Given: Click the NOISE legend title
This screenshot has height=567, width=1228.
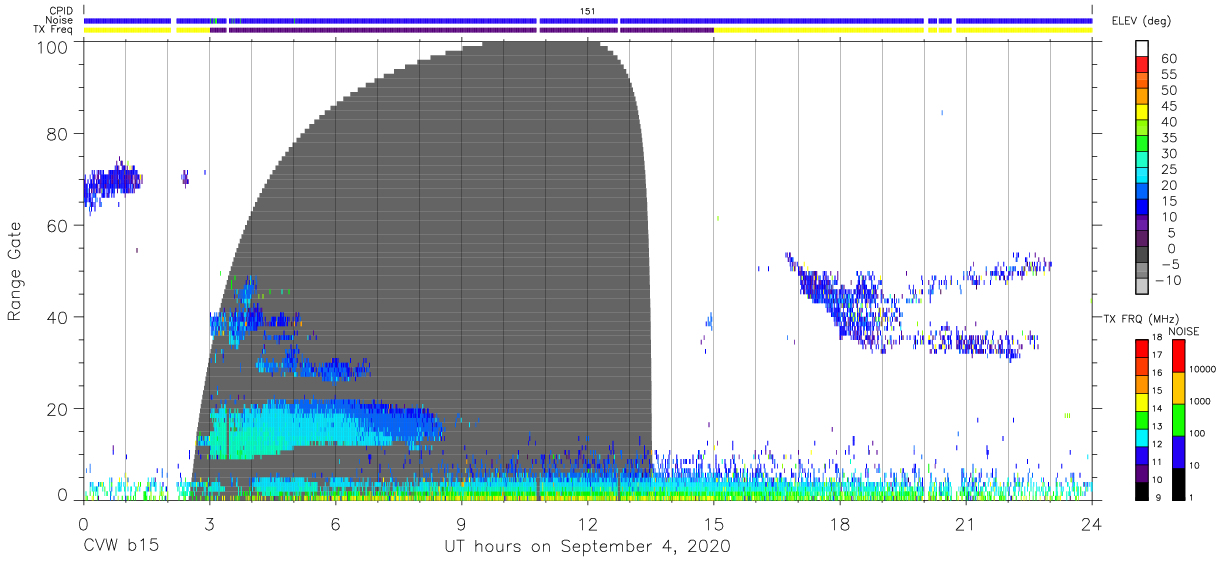Looking at the screenshot, I should pos(1183,331).
